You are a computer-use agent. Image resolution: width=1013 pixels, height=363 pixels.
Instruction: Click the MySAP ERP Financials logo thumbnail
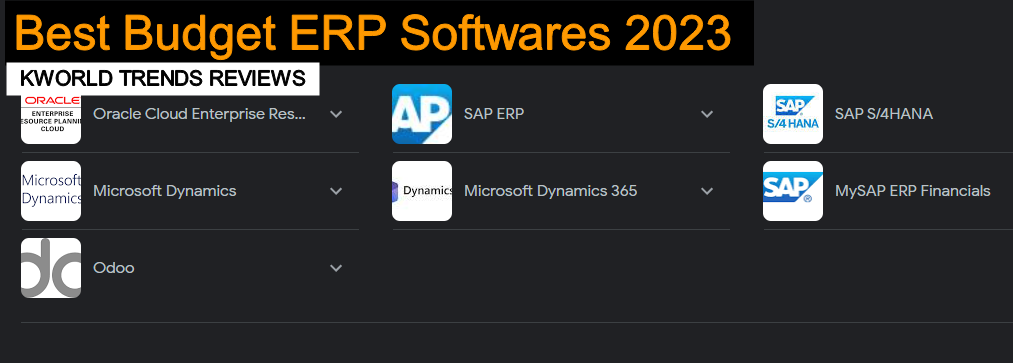point(793,191)
